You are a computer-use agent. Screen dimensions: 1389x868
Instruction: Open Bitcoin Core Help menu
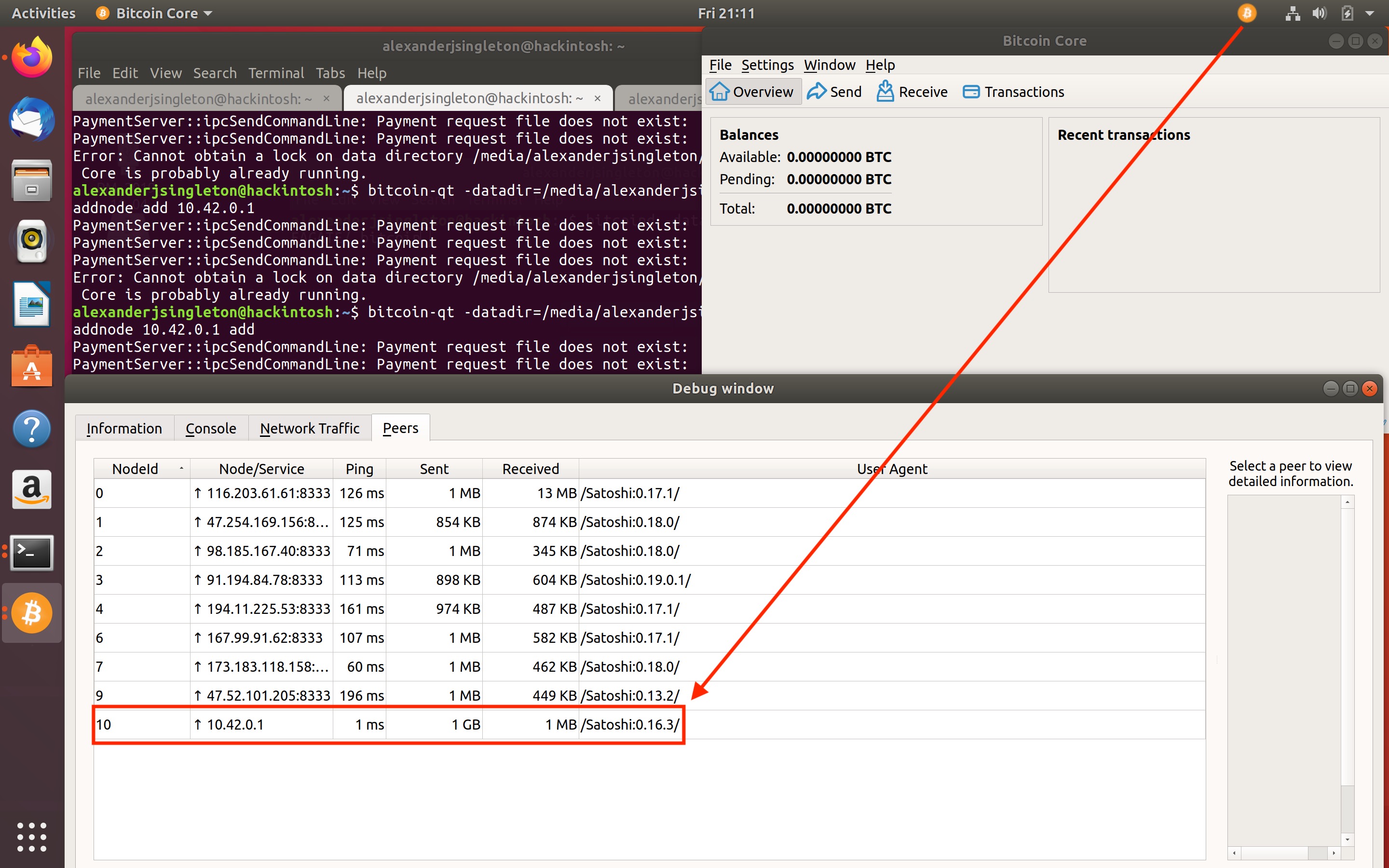point(880,65)
